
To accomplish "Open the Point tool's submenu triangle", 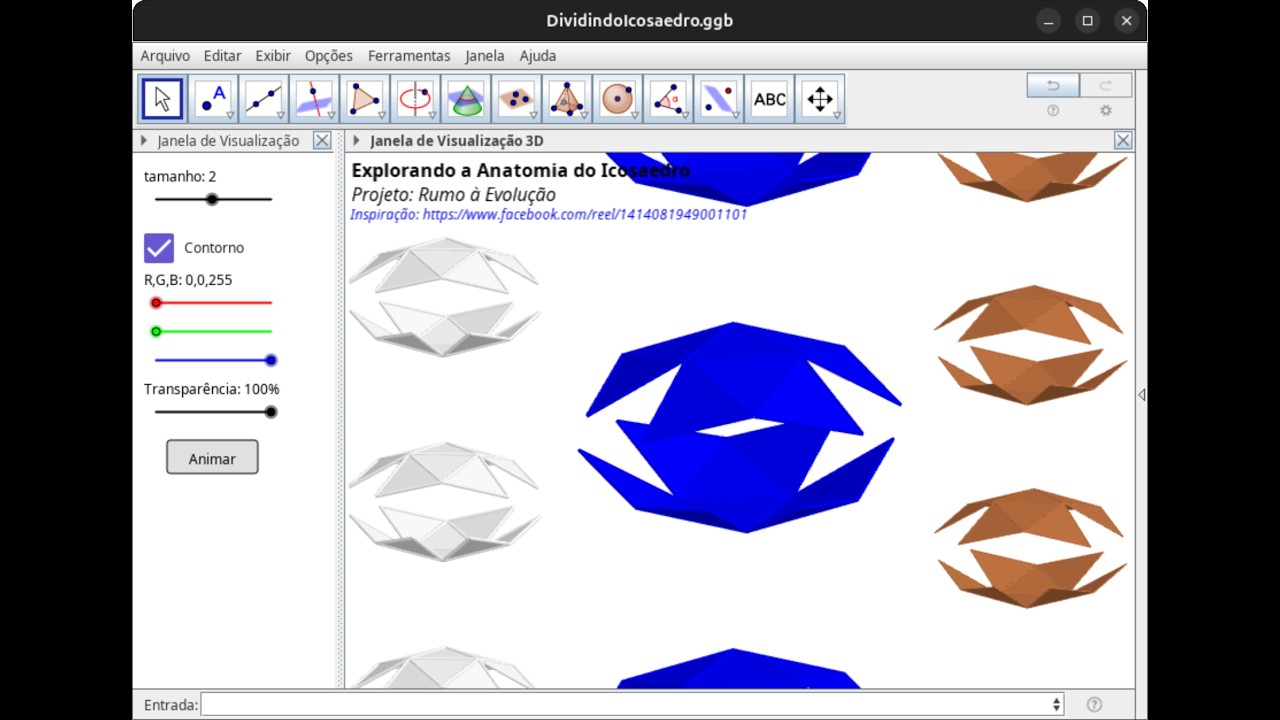I will (230, 115).
